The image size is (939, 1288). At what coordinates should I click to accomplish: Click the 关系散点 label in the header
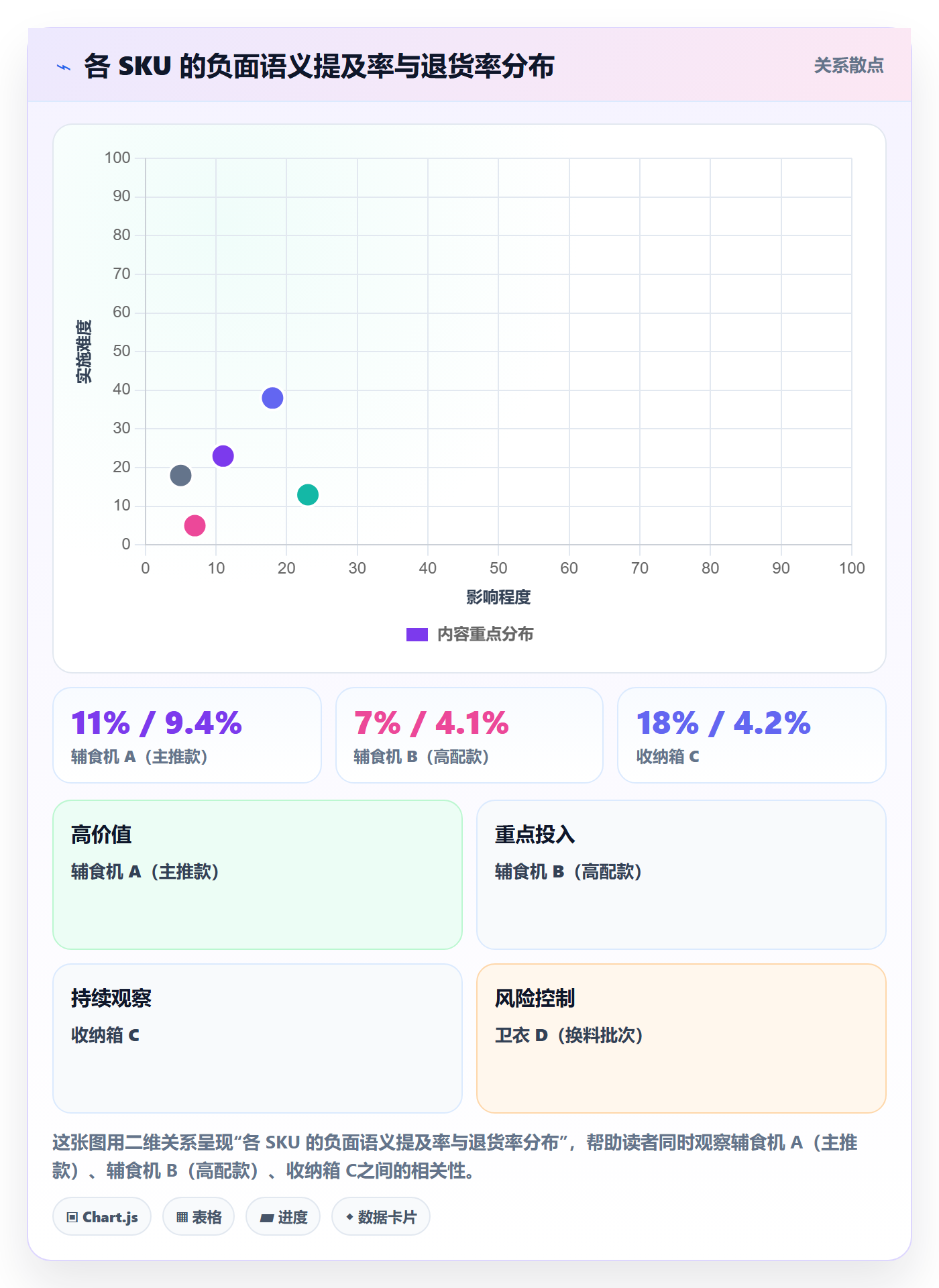tap(848, 66)
